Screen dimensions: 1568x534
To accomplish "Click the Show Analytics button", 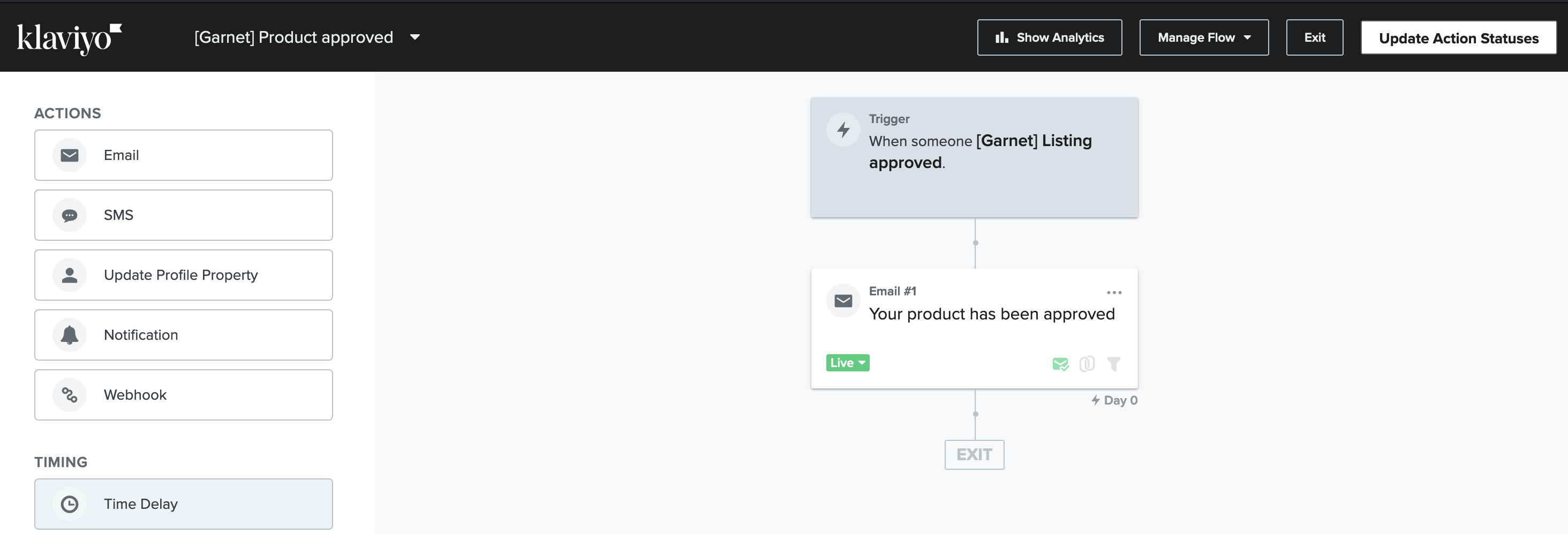I will click(1049, 37).
